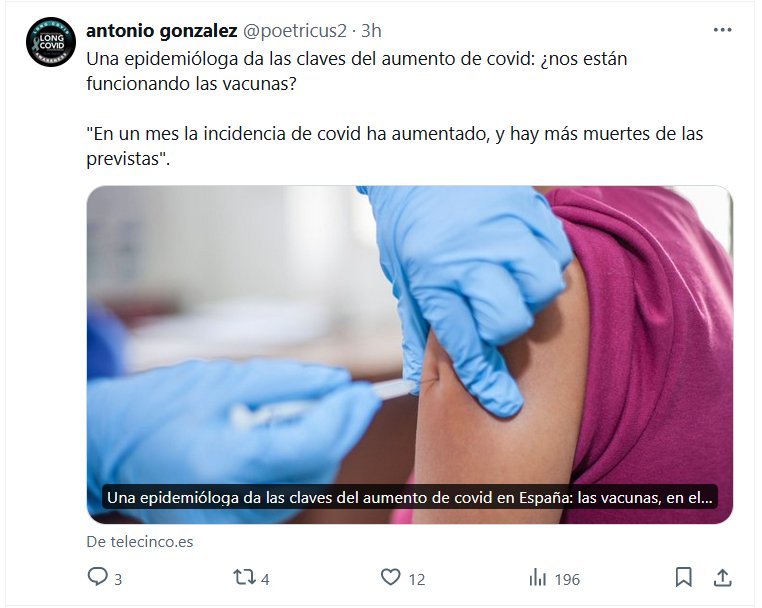Click the card caption about epidemióloga en España

pos(409,498)
